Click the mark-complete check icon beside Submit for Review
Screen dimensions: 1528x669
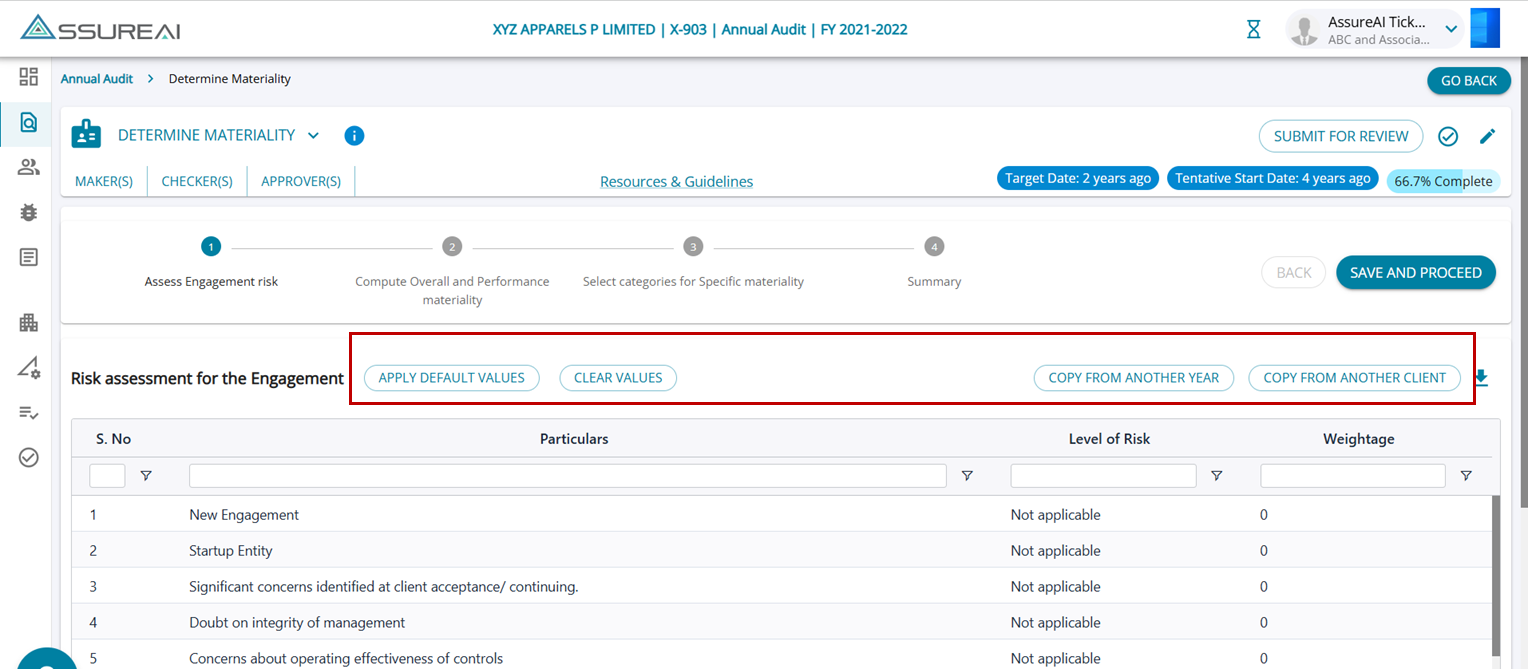[x=1447, y=136]
